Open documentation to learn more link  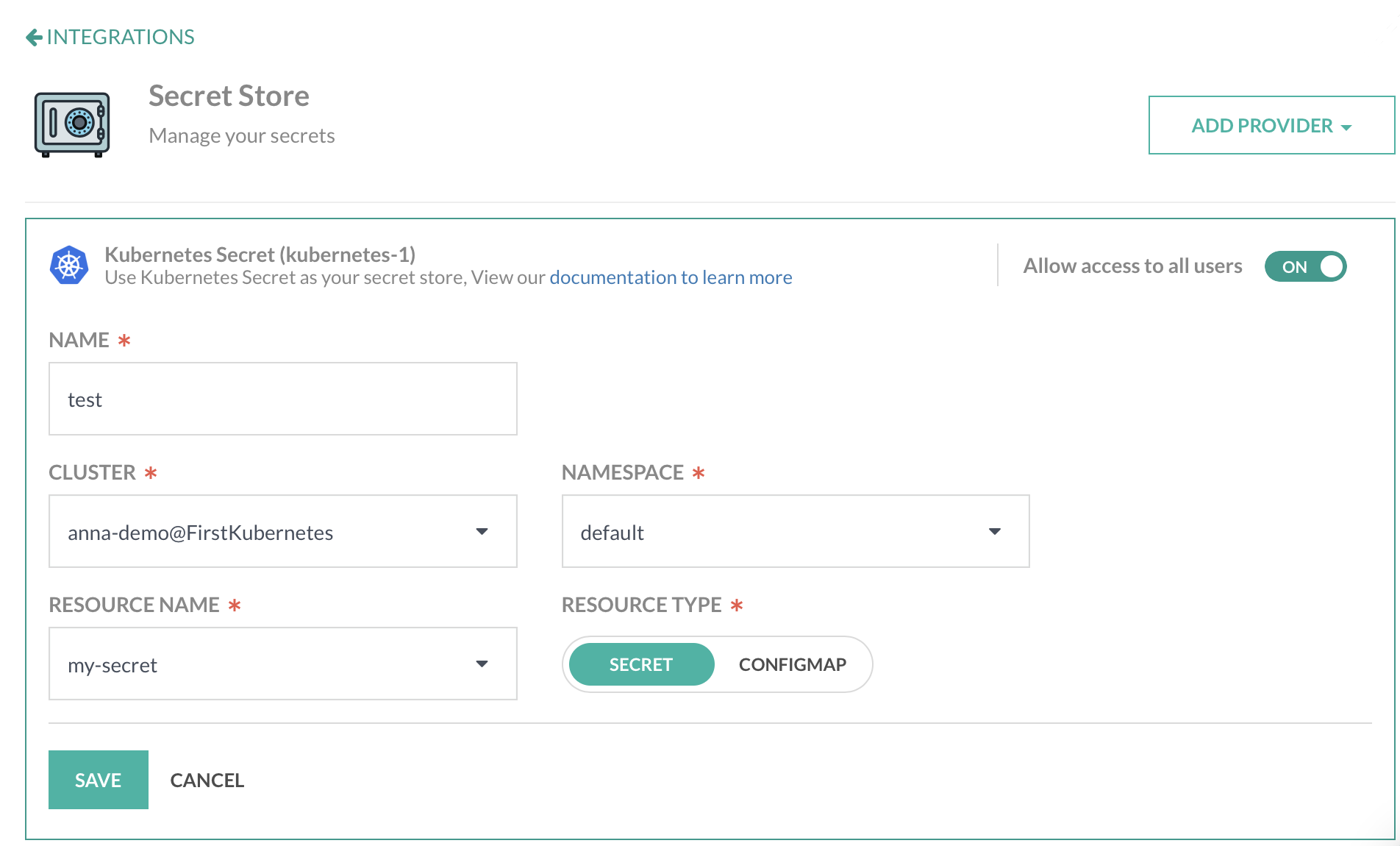(670, 277)
